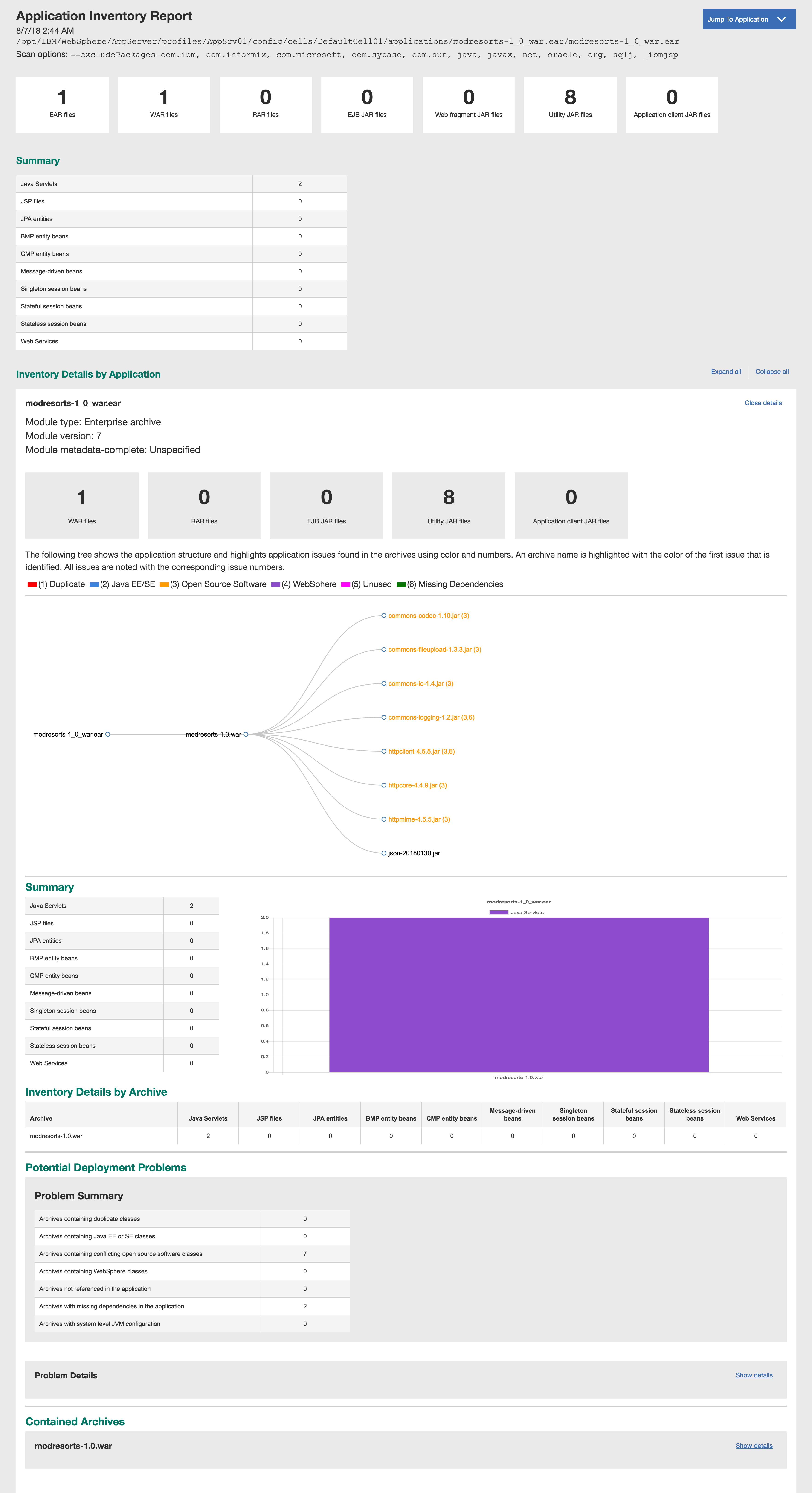812x1493 pixels.
Task: Click the modresorts-1_0_war.ear tree node circle
Action: [x=108, y=734]
